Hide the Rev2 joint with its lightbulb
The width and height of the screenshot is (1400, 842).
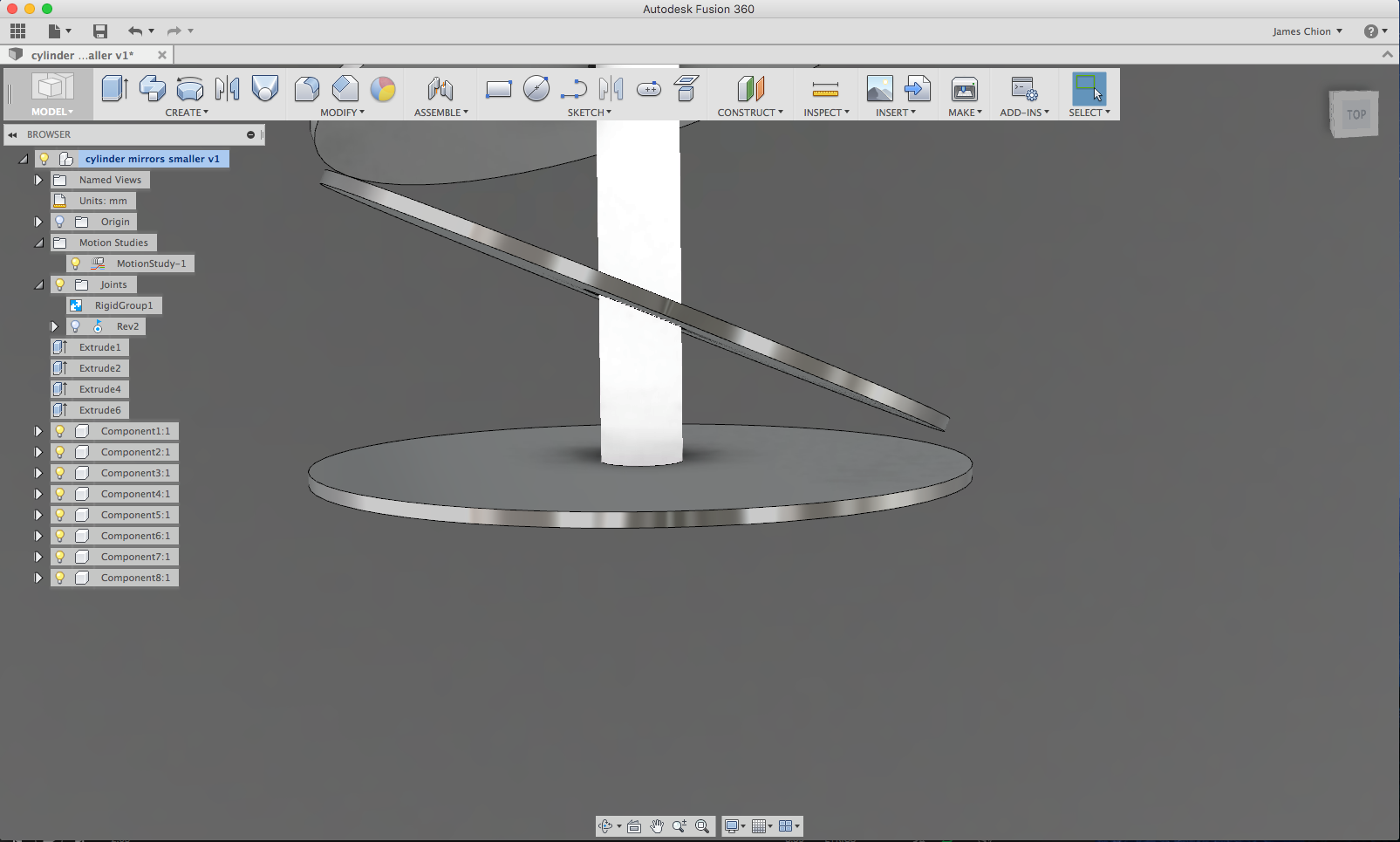click(x=75, y=325)
